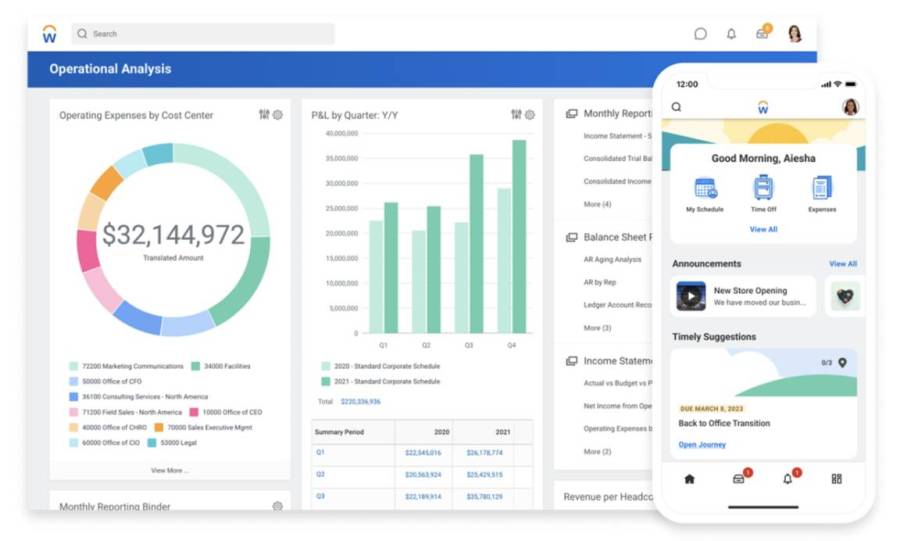Open gear icon on Monthly Reporting Binder card

point(278,506)
